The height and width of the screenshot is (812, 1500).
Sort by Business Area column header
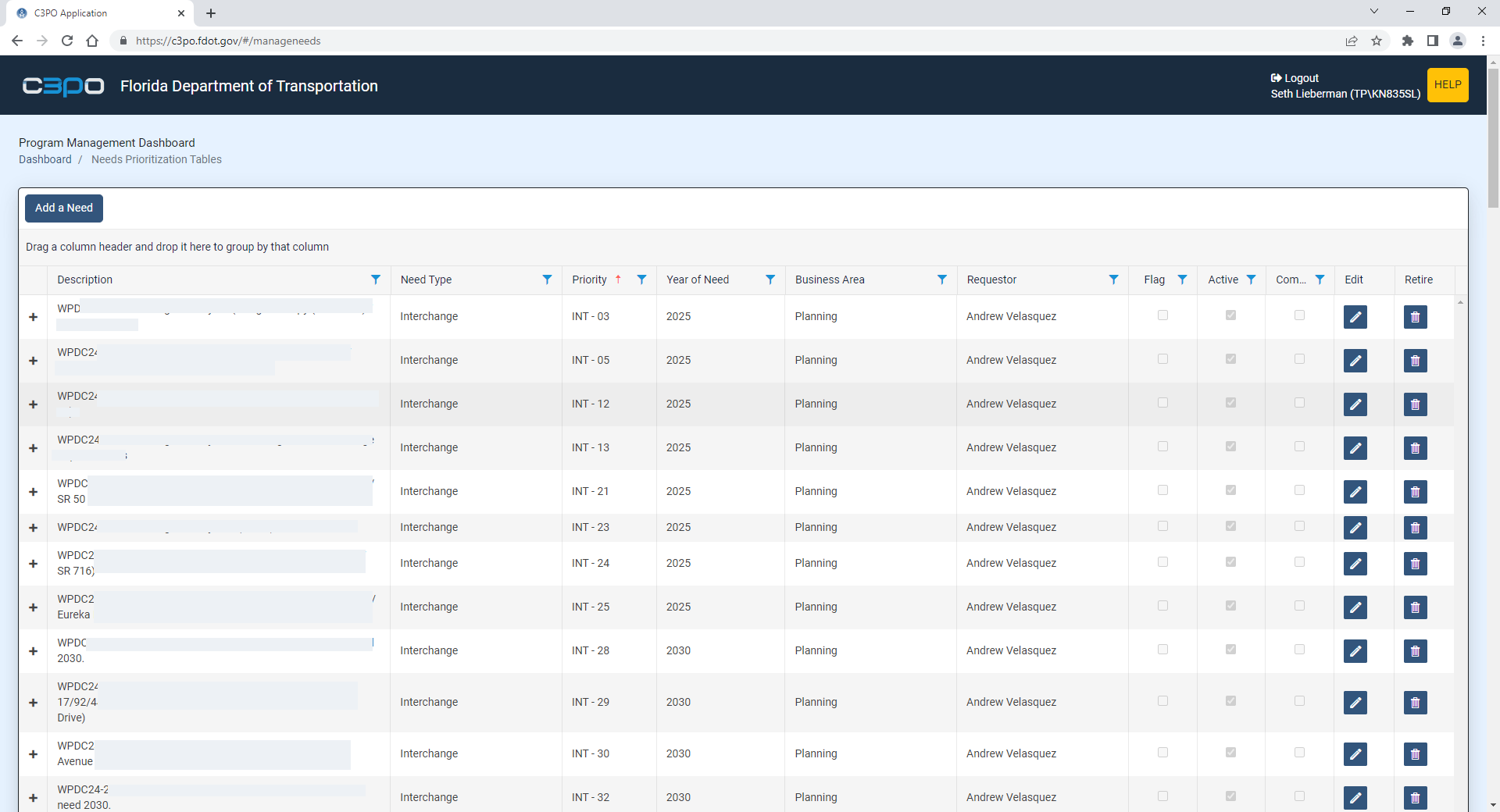click(x=830, y=280)
